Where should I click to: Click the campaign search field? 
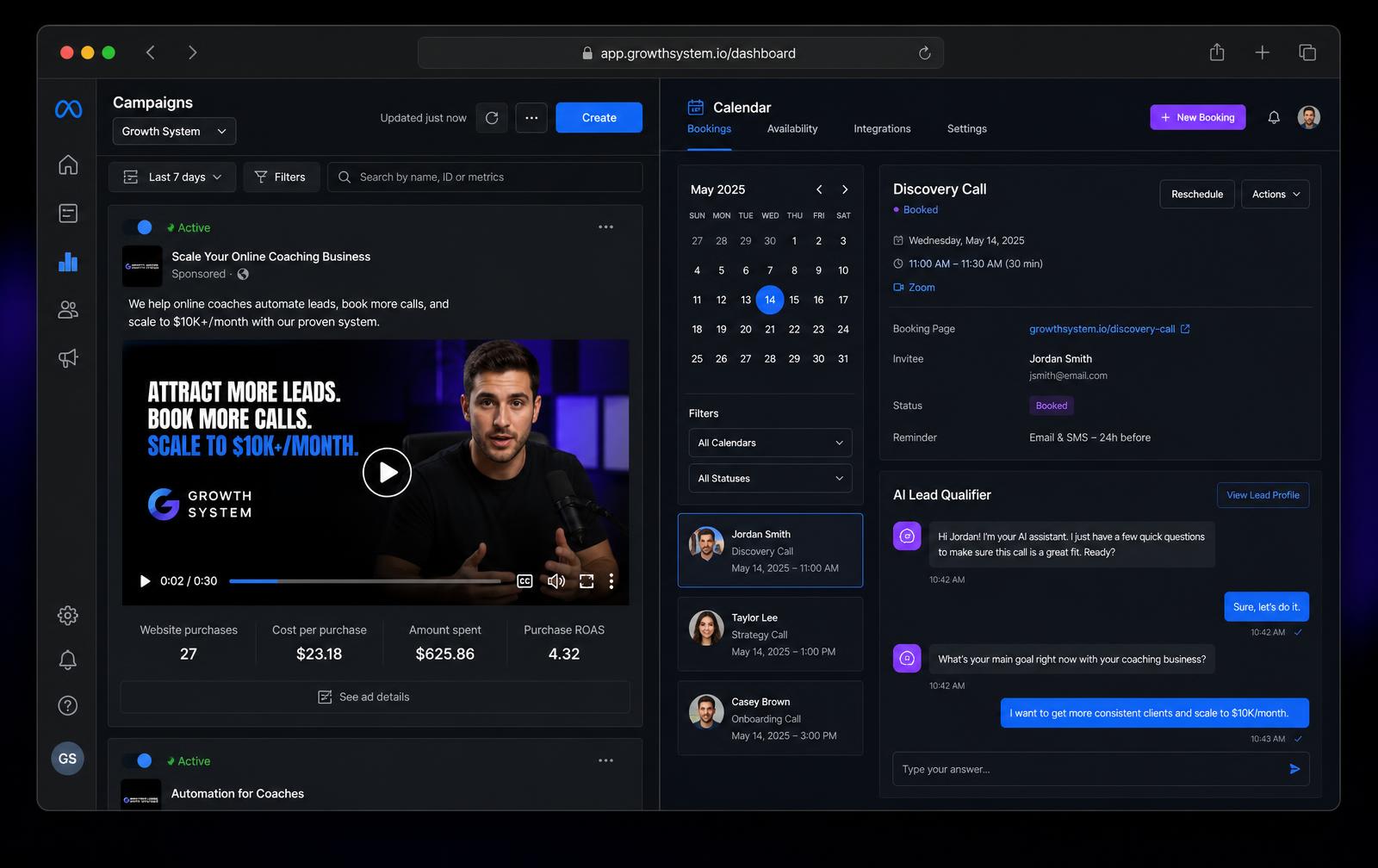pos(485,177)
